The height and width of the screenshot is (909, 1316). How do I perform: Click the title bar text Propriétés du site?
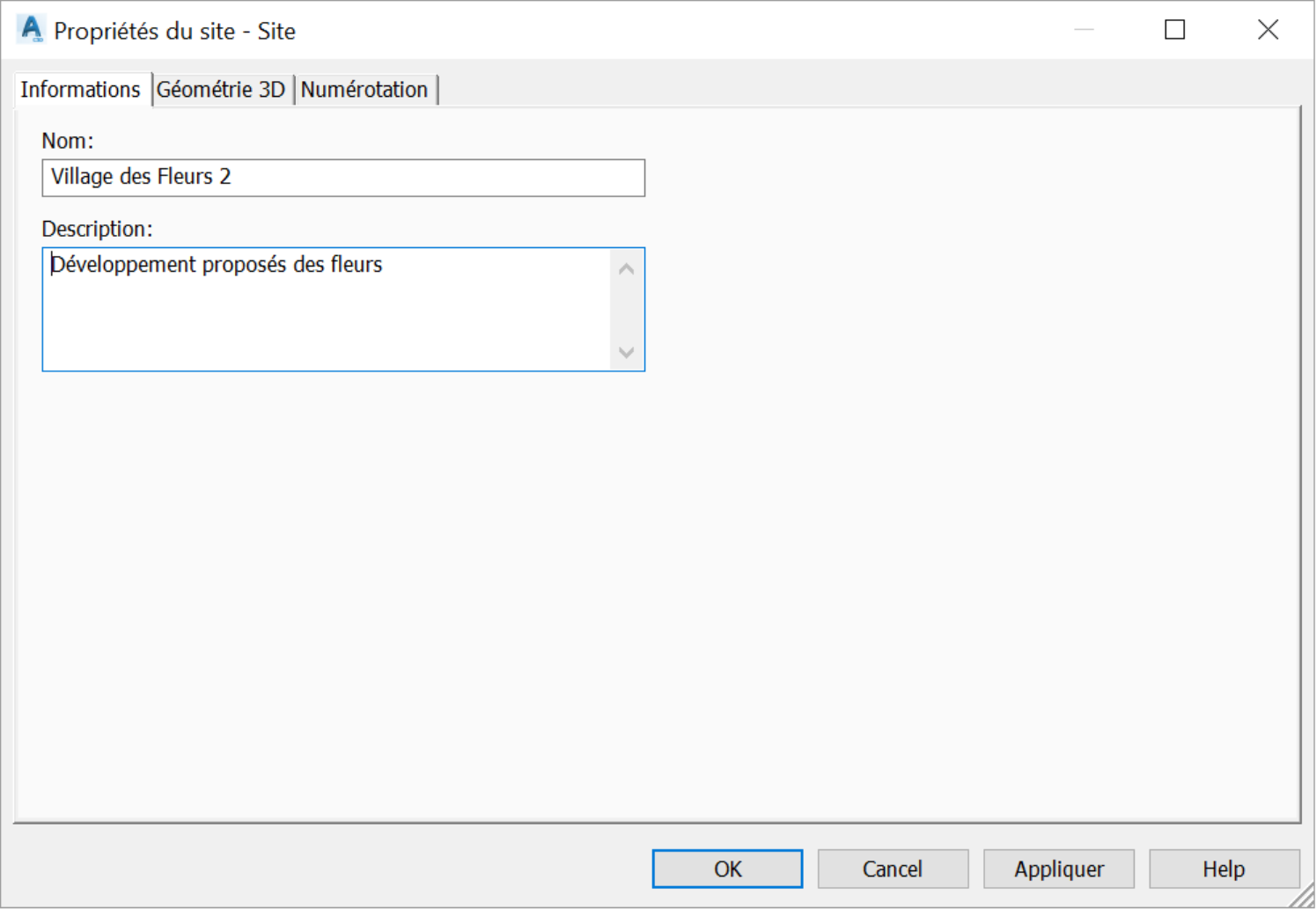pyautogui.click(x=144, y=32)
